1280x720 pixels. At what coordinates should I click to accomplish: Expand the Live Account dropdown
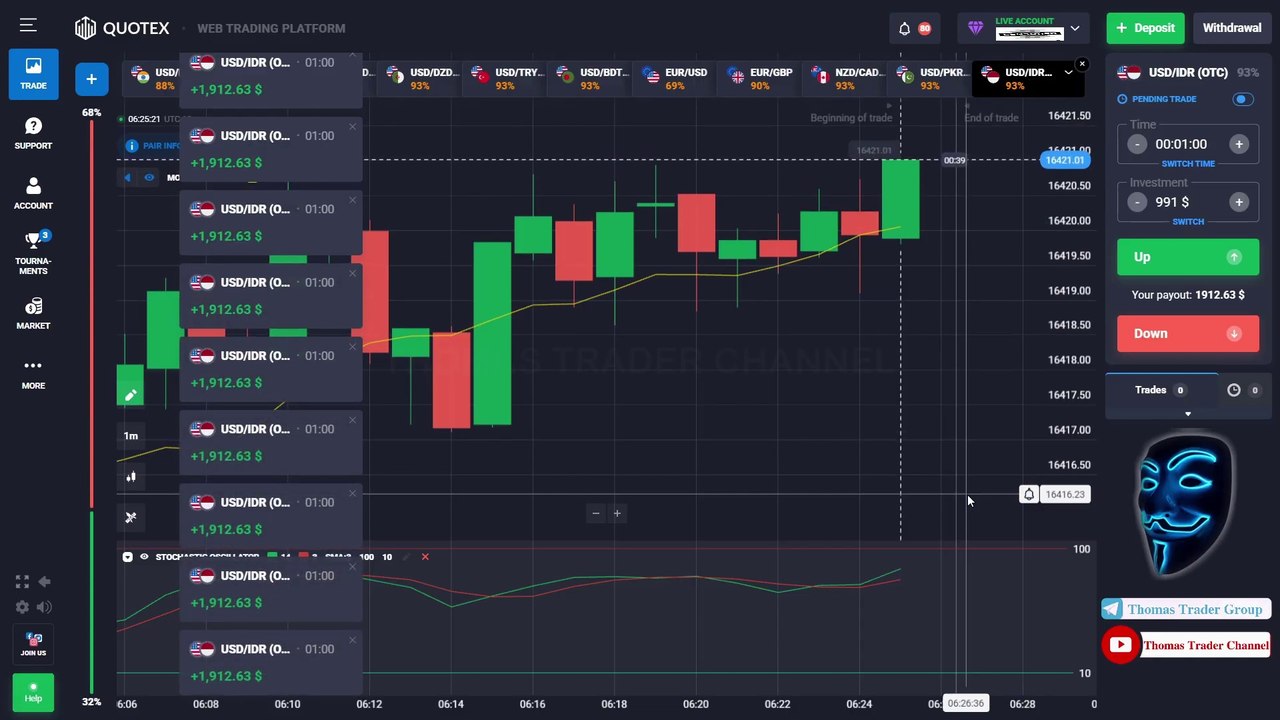(1075, 28)
